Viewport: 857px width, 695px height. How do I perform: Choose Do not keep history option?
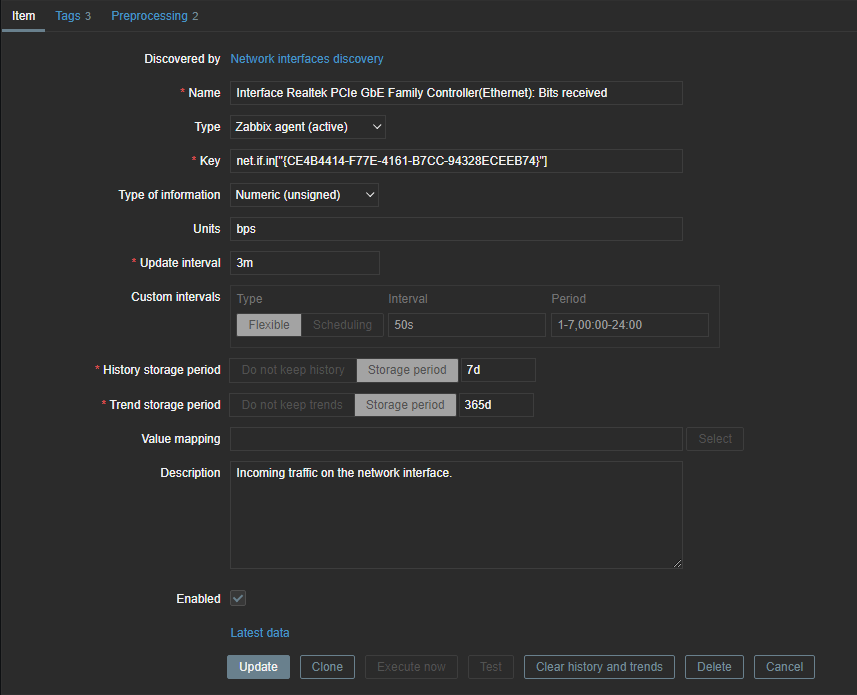click(x=293, y=370)
